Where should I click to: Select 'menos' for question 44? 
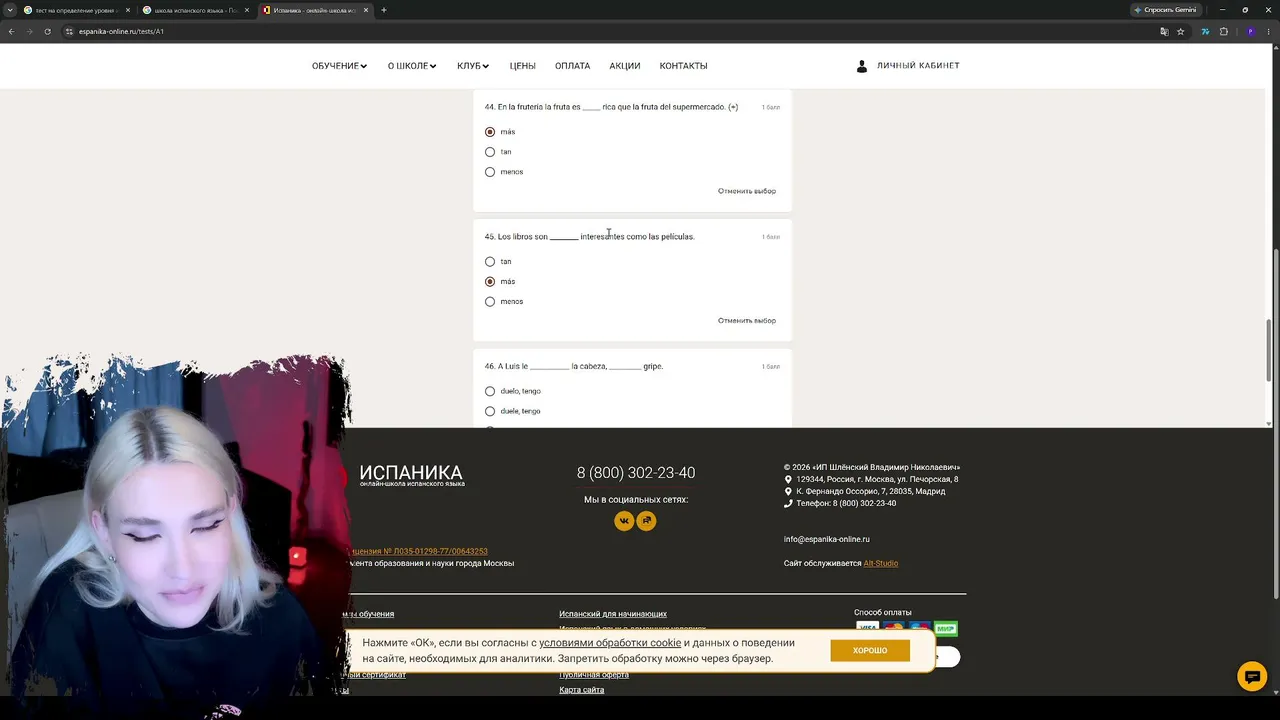(490, 172)
